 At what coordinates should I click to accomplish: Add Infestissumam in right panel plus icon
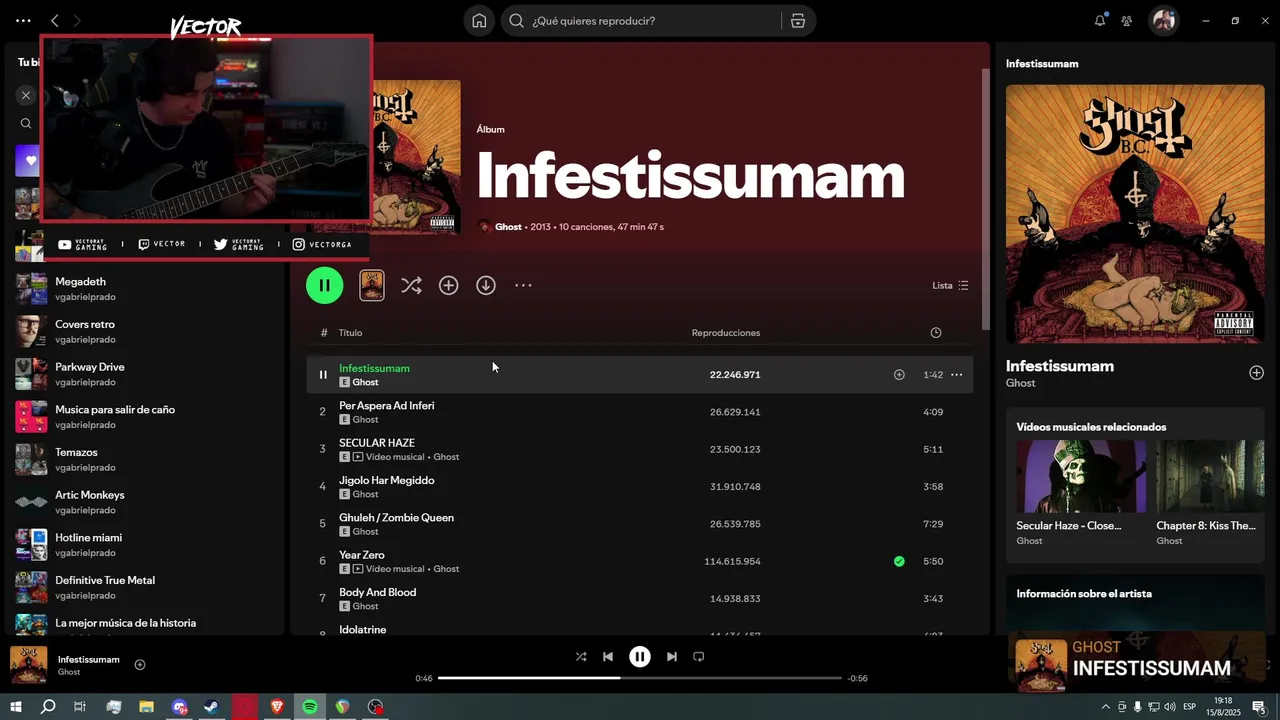coord(1256,373)
